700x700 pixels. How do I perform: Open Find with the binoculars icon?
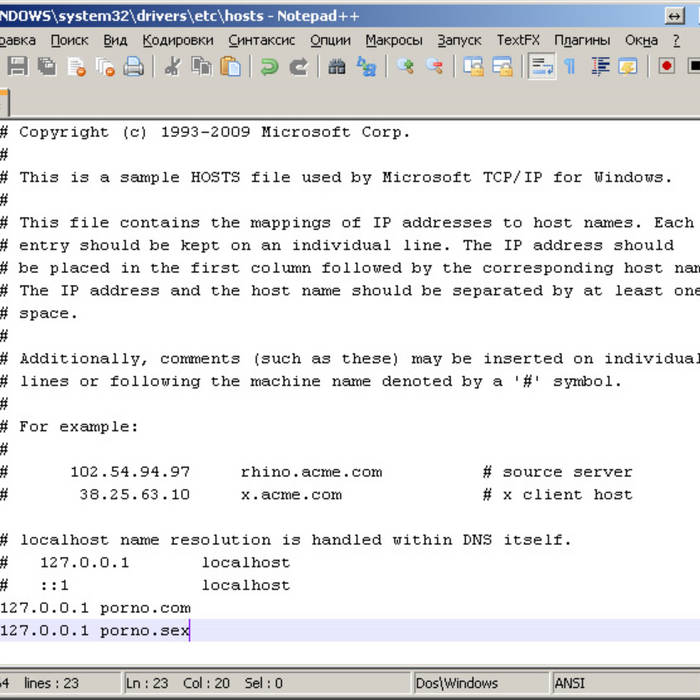337,67
